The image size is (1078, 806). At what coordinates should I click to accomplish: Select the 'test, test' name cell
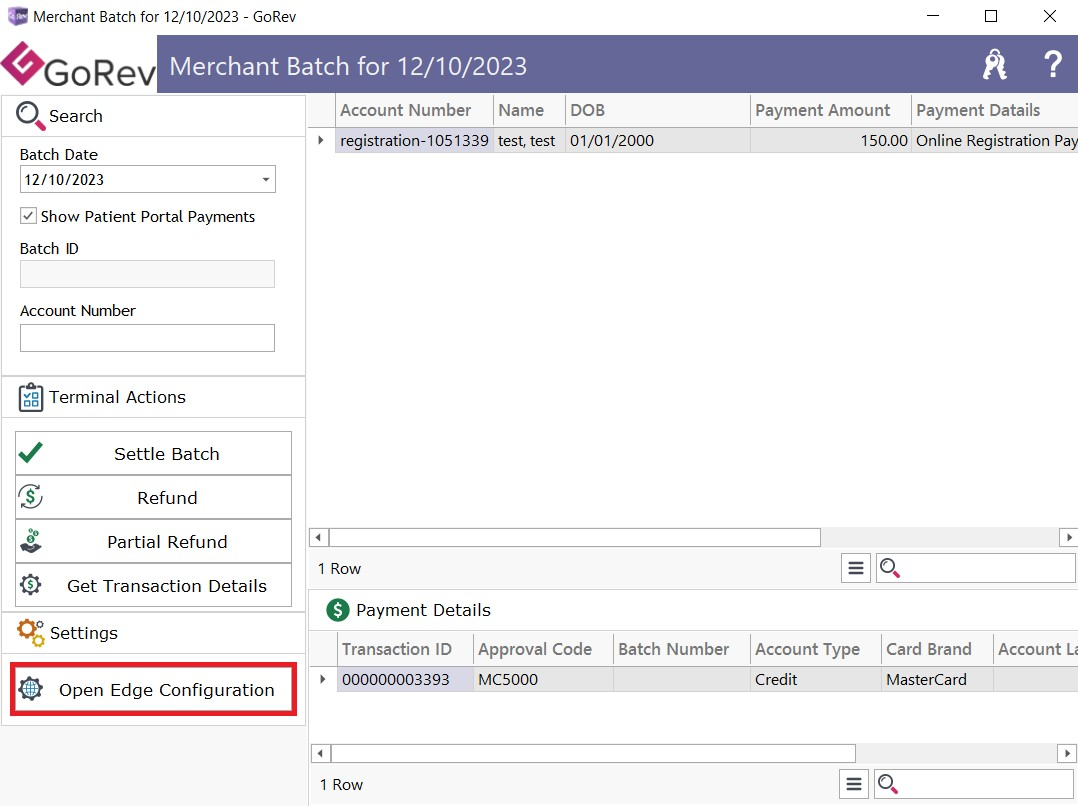coord(529,140)
